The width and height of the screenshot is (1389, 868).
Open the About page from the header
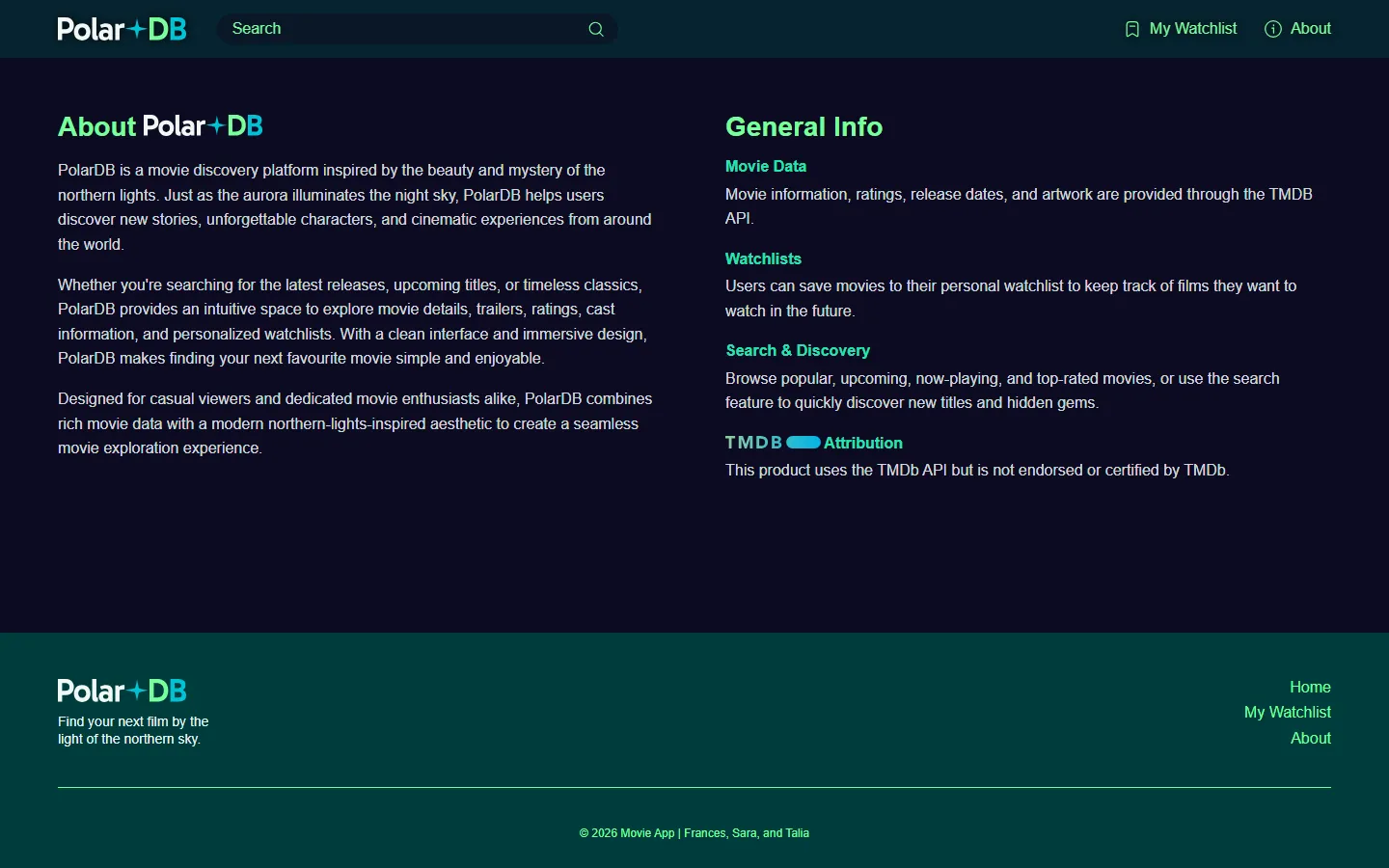[1297, 29]
